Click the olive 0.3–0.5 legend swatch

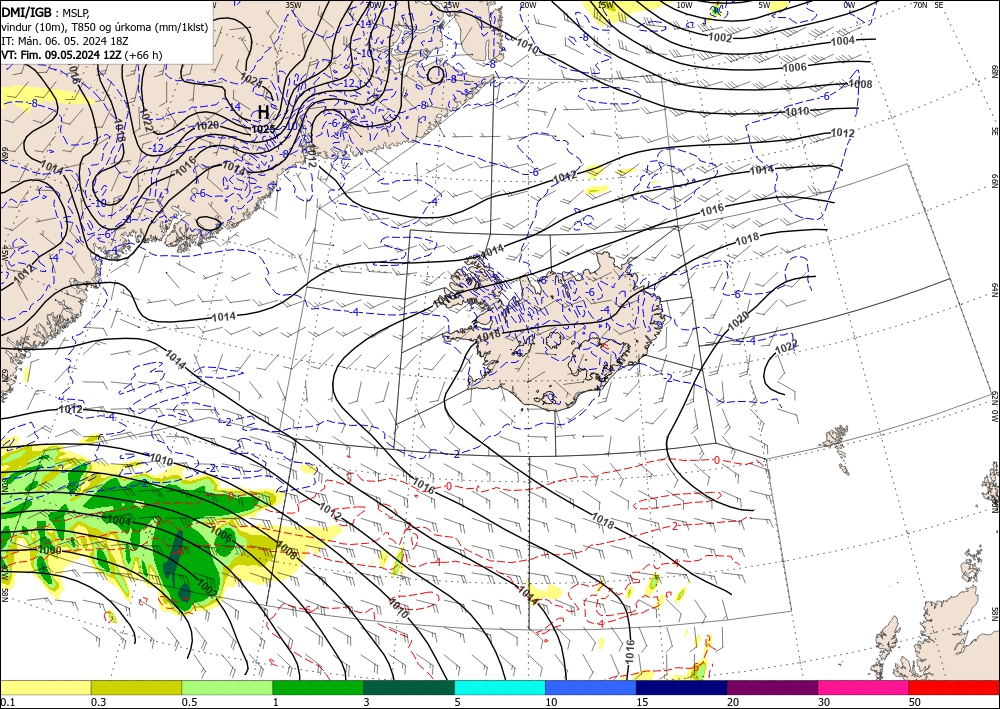(136, 687)
